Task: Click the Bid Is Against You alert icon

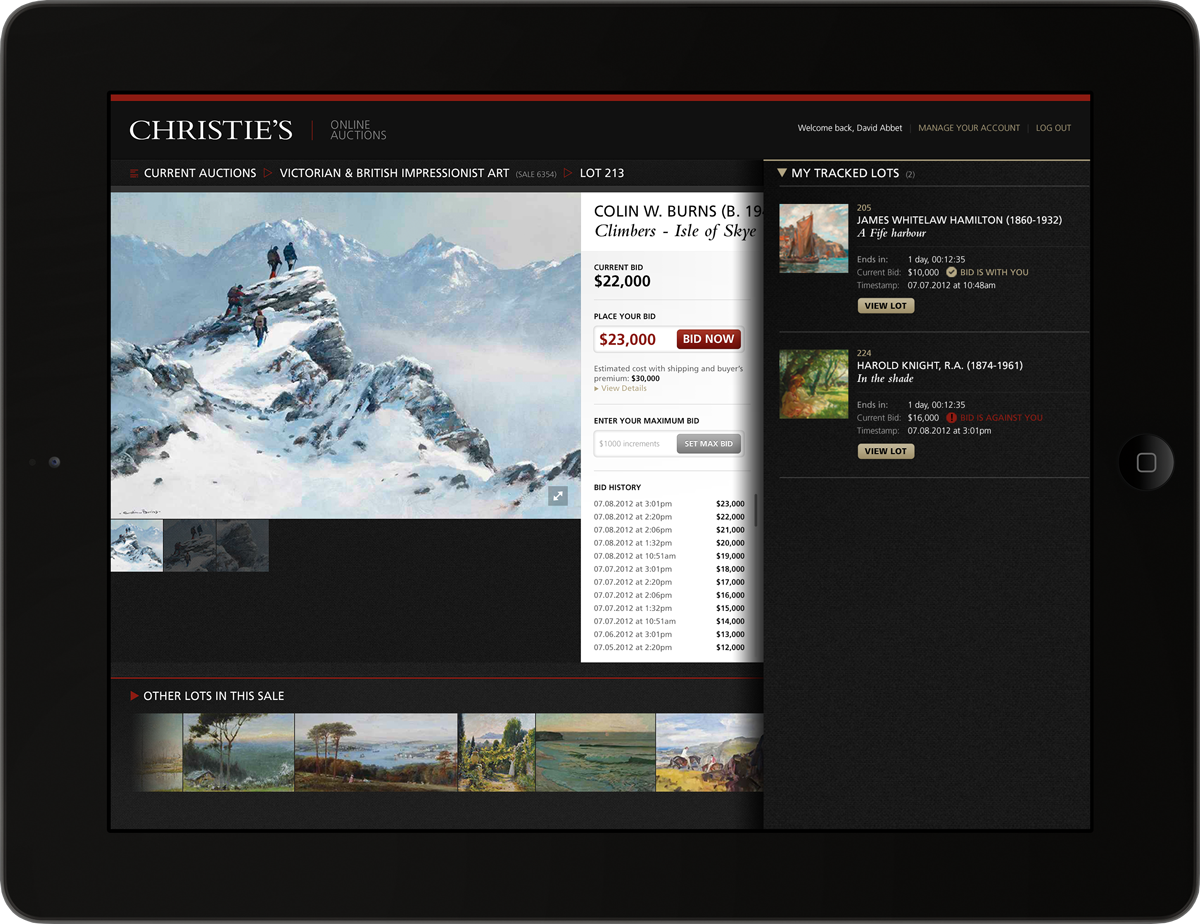Action: point(952,418)
